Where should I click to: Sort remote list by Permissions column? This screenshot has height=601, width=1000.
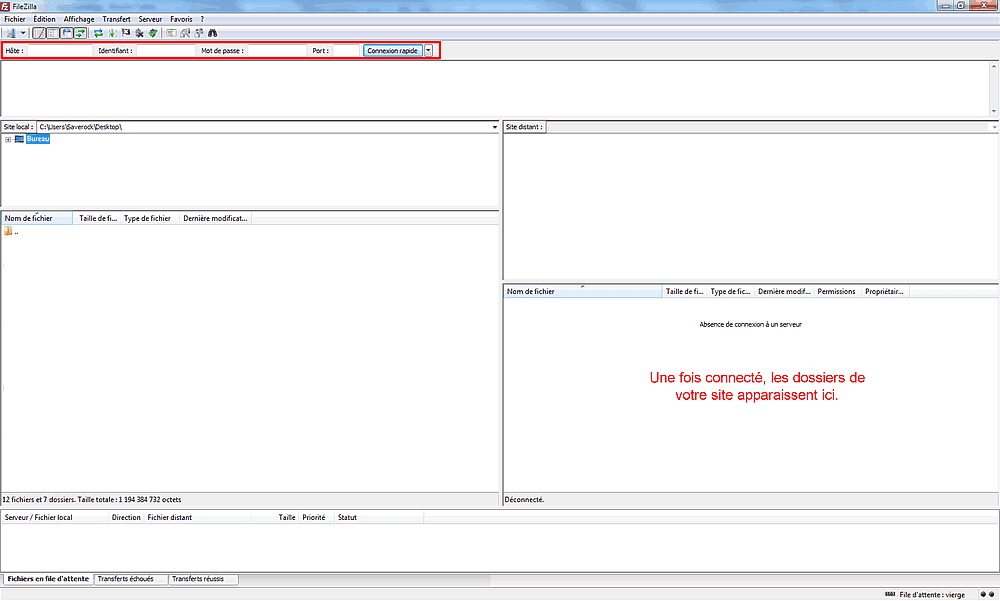[x=836, y=292]
